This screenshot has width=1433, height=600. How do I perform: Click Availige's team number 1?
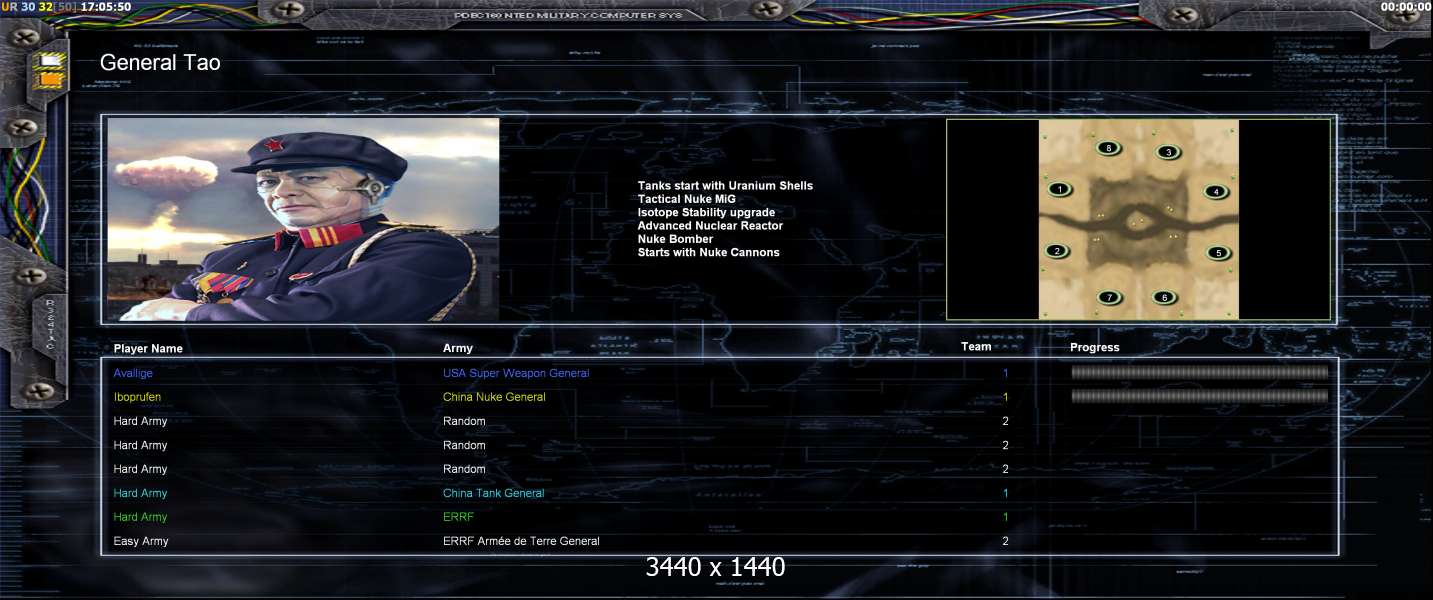click(x=1005, y=373)
